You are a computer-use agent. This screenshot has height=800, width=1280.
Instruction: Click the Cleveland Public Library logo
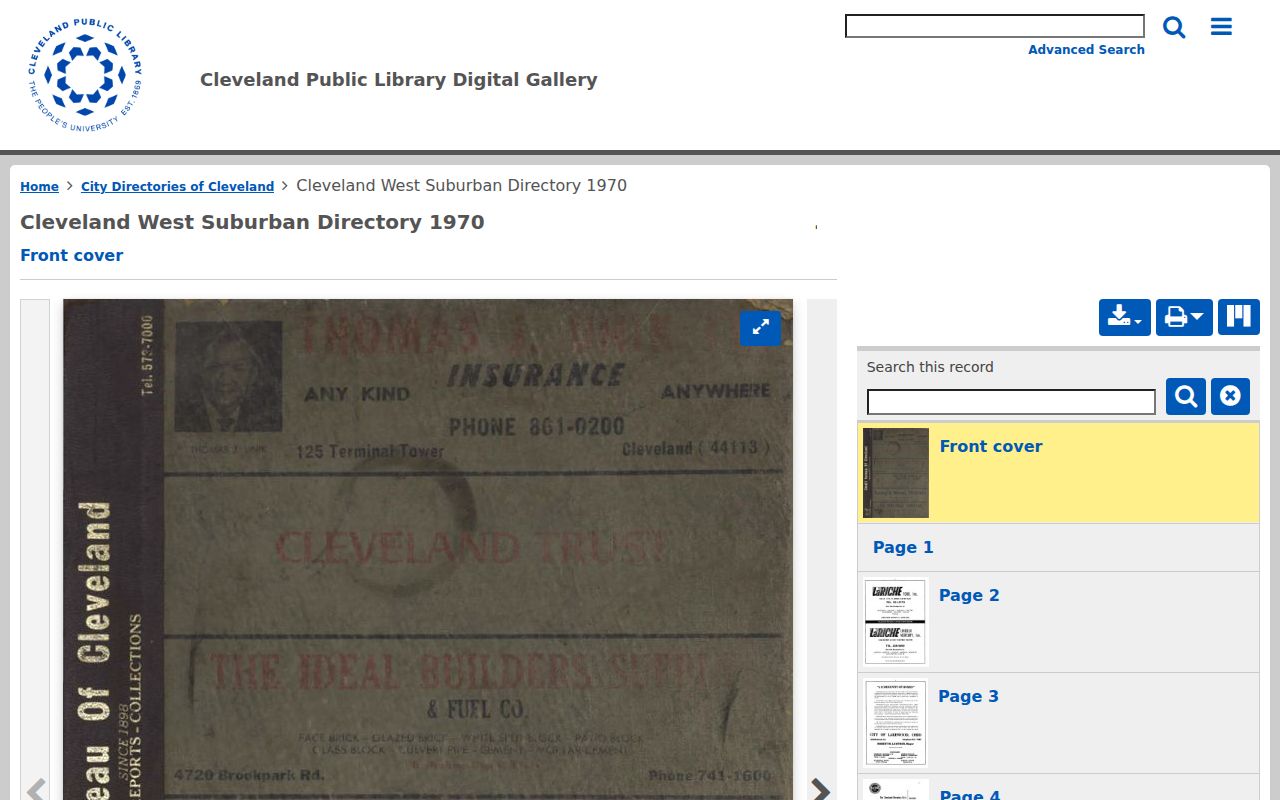click(x=85, y=76)
